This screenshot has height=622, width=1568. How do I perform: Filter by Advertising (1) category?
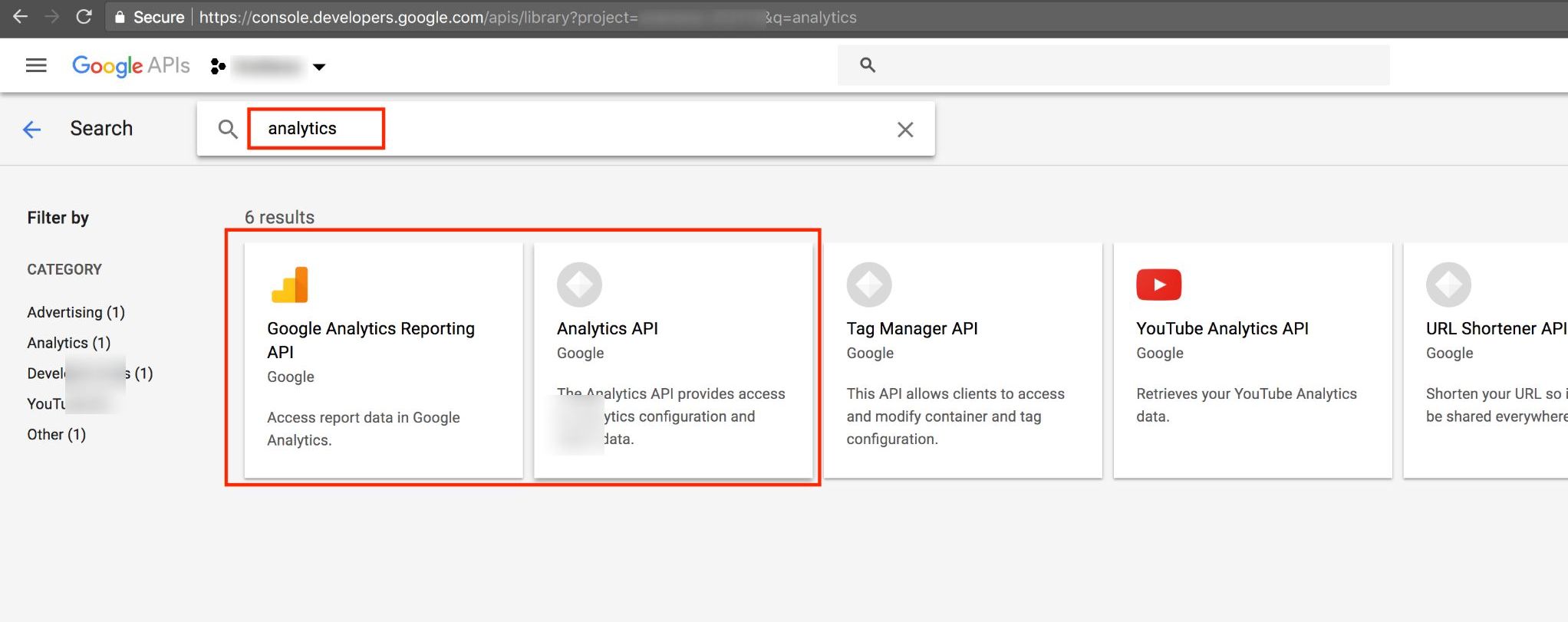tap(76, 312)
